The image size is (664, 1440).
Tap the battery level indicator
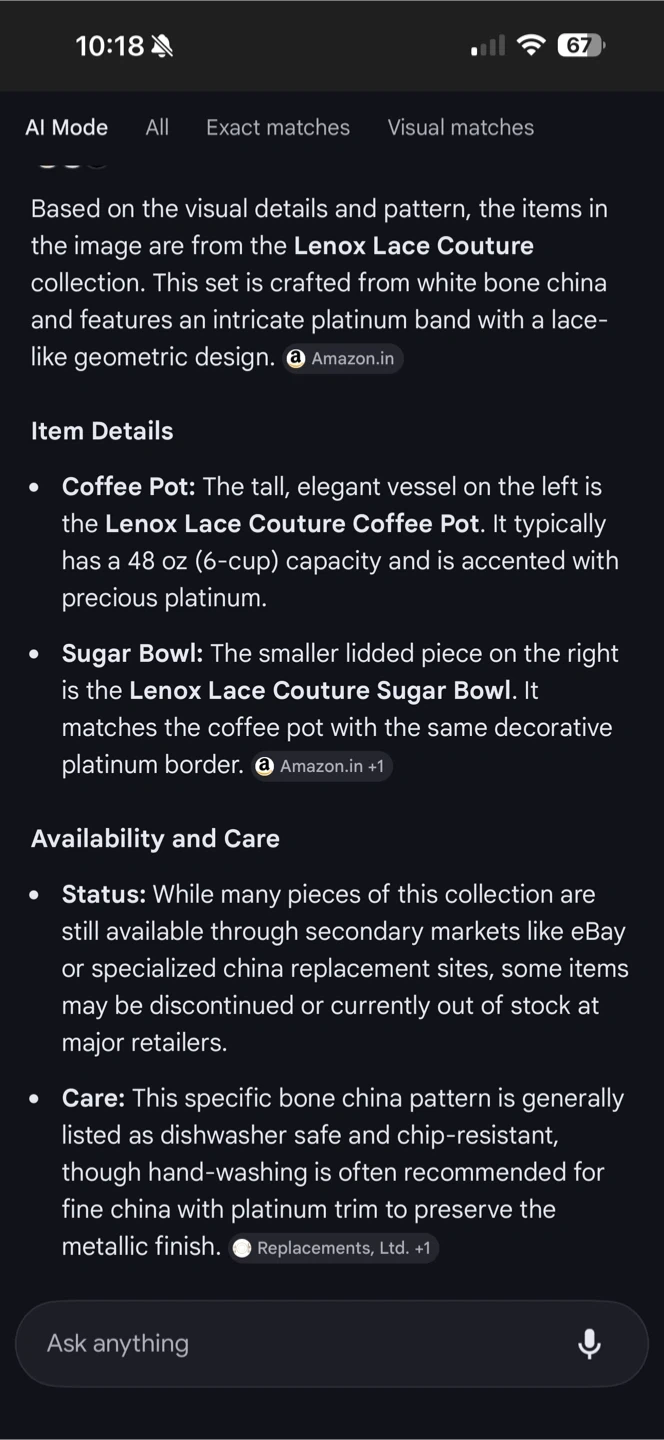(581, 45)
